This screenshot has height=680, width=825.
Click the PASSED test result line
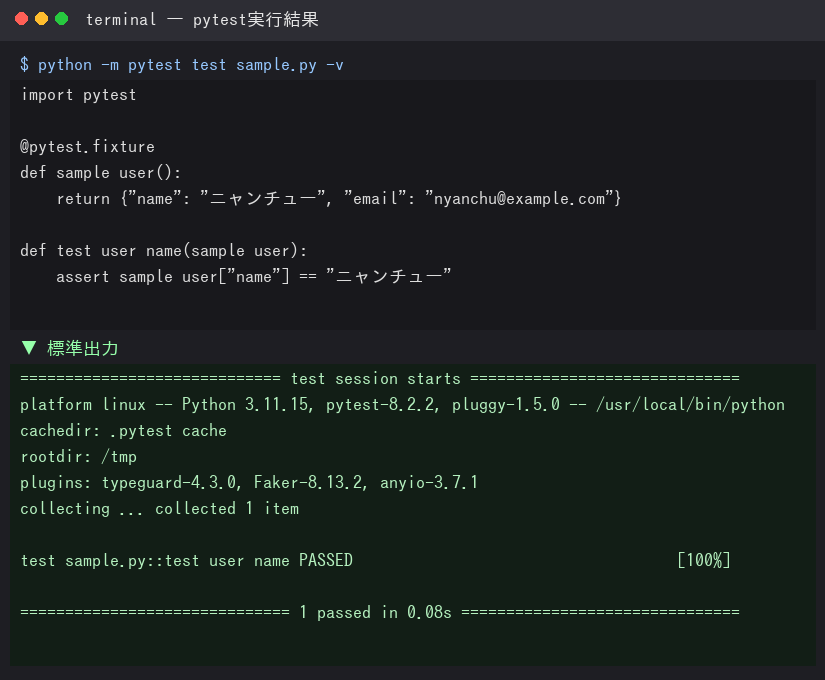(x=186, y=561)
